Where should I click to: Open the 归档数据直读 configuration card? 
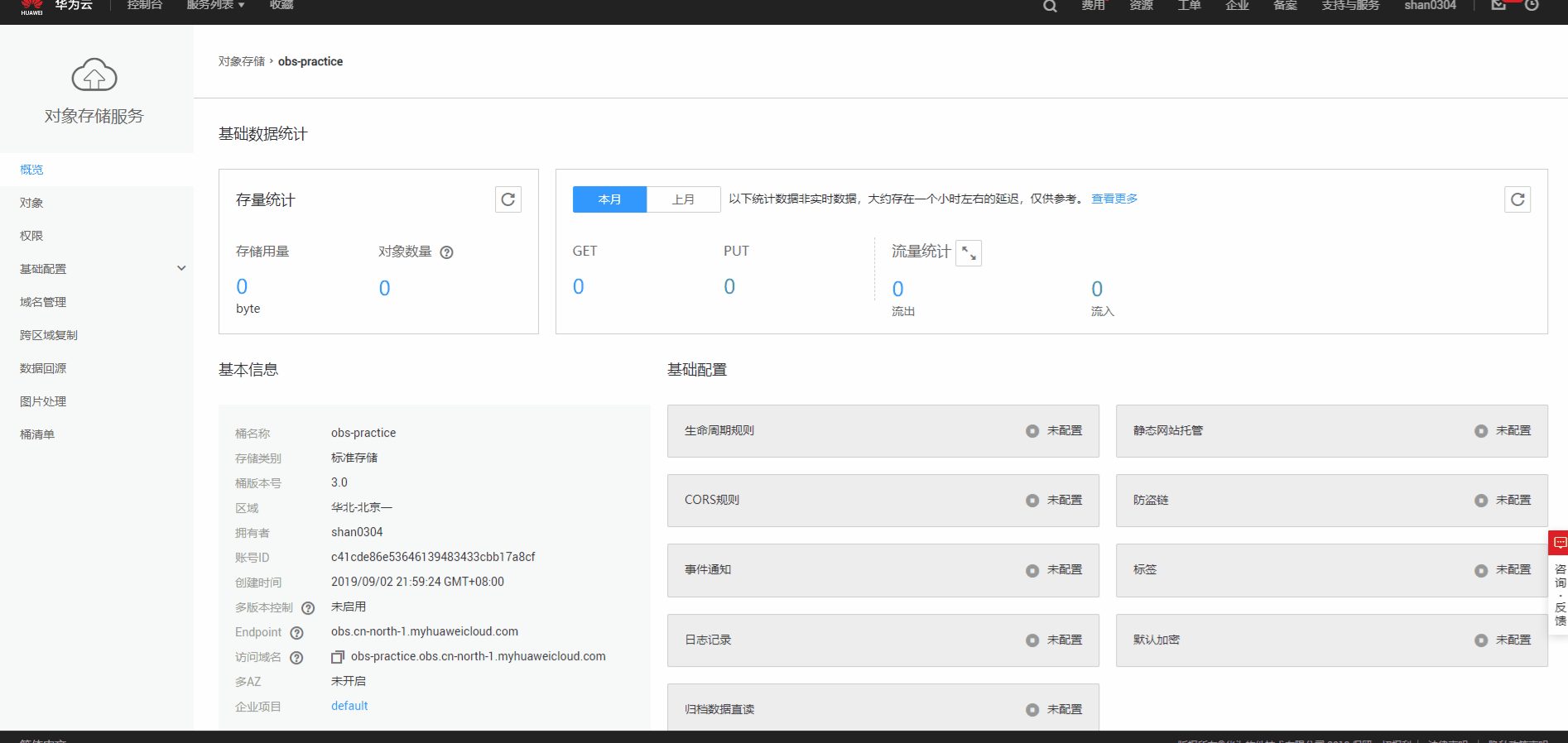pyautogui.click(x=883, y=707)
